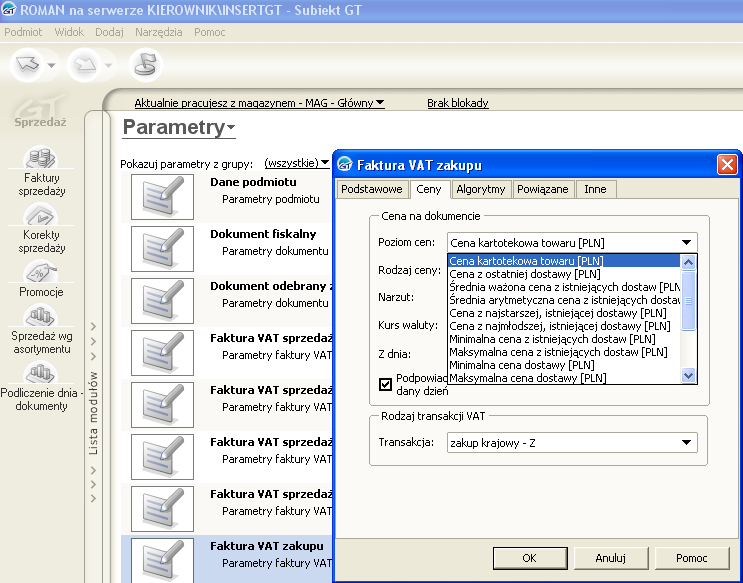Select Cena kartotekowa towaru [PLN] option
The height and width of the screenshot is (583, 743).
[564, 261]
